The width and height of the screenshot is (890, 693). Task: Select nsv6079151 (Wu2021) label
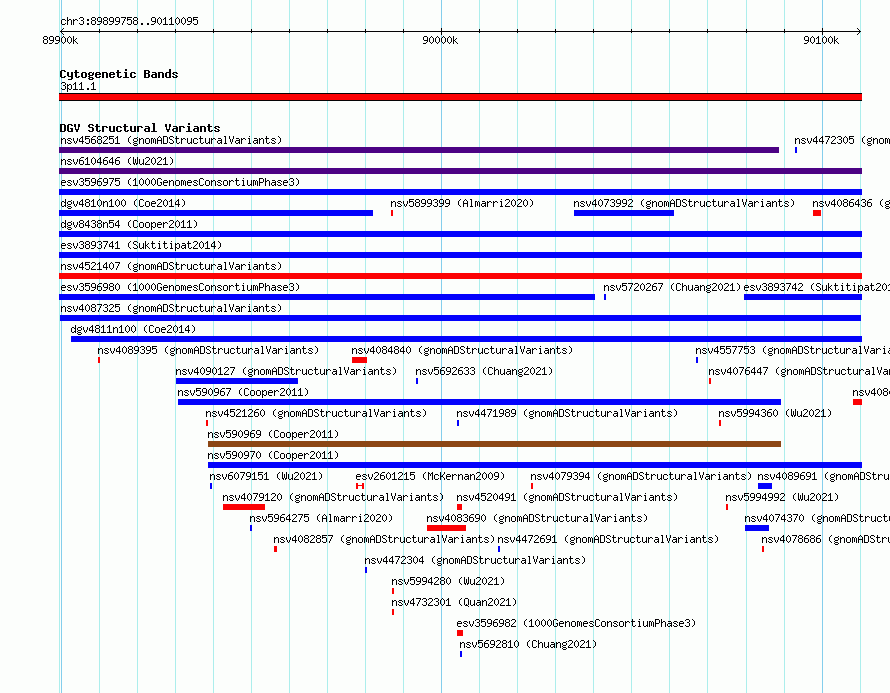(266, 476)
